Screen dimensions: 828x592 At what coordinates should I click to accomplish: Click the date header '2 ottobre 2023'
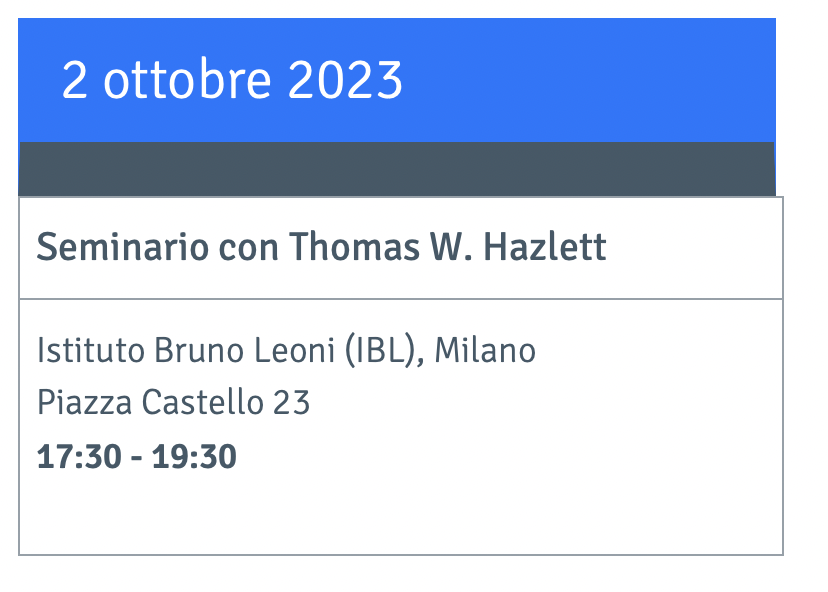(232, 80)
